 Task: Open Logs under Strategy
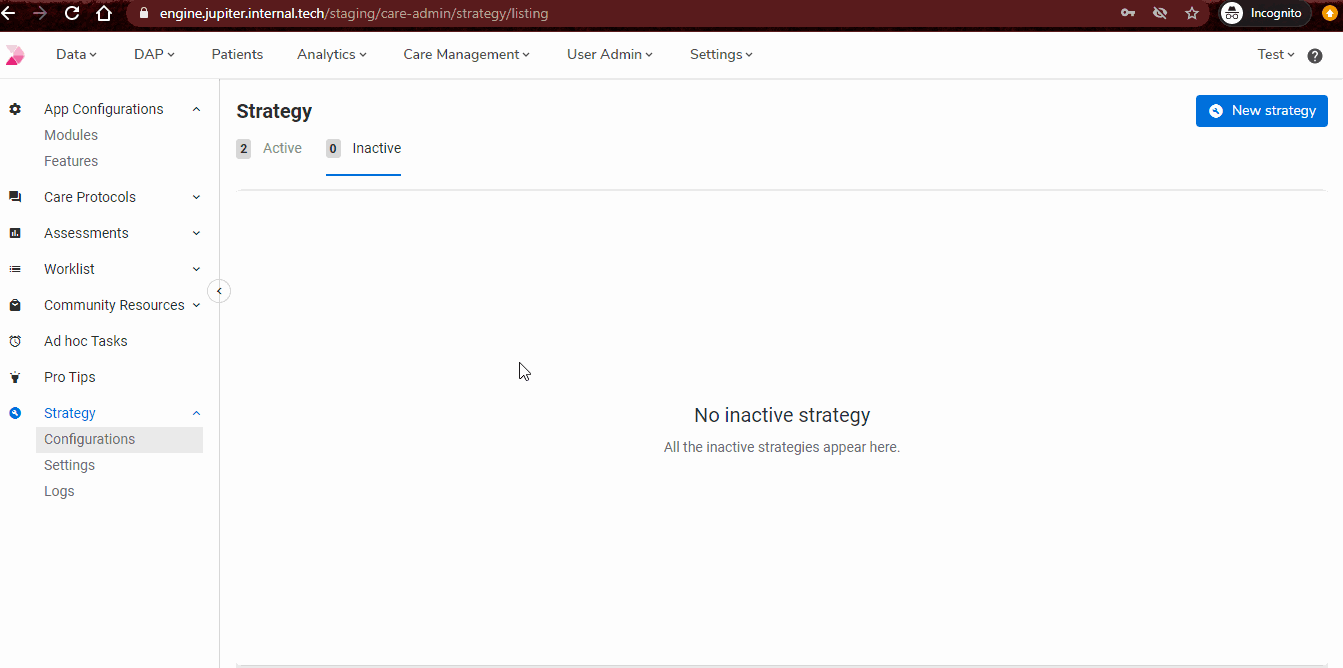click(x=59, y=491)
